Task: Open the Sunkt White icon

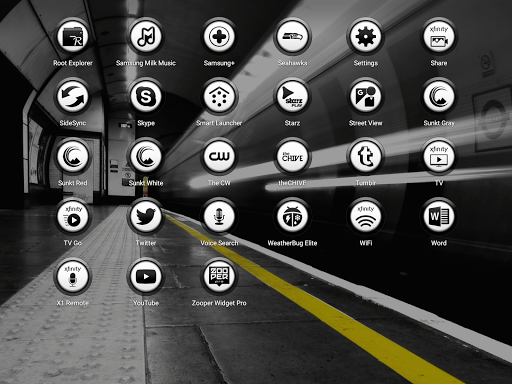Action: 146,157
